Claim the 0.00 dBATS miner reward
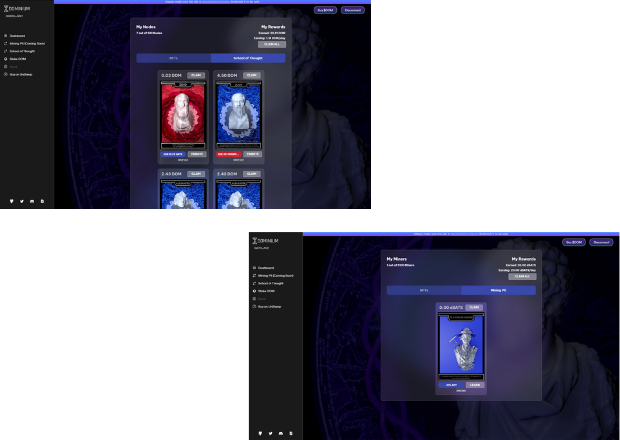620x440 pixels. pyautogui.click(x=474, y=307)
